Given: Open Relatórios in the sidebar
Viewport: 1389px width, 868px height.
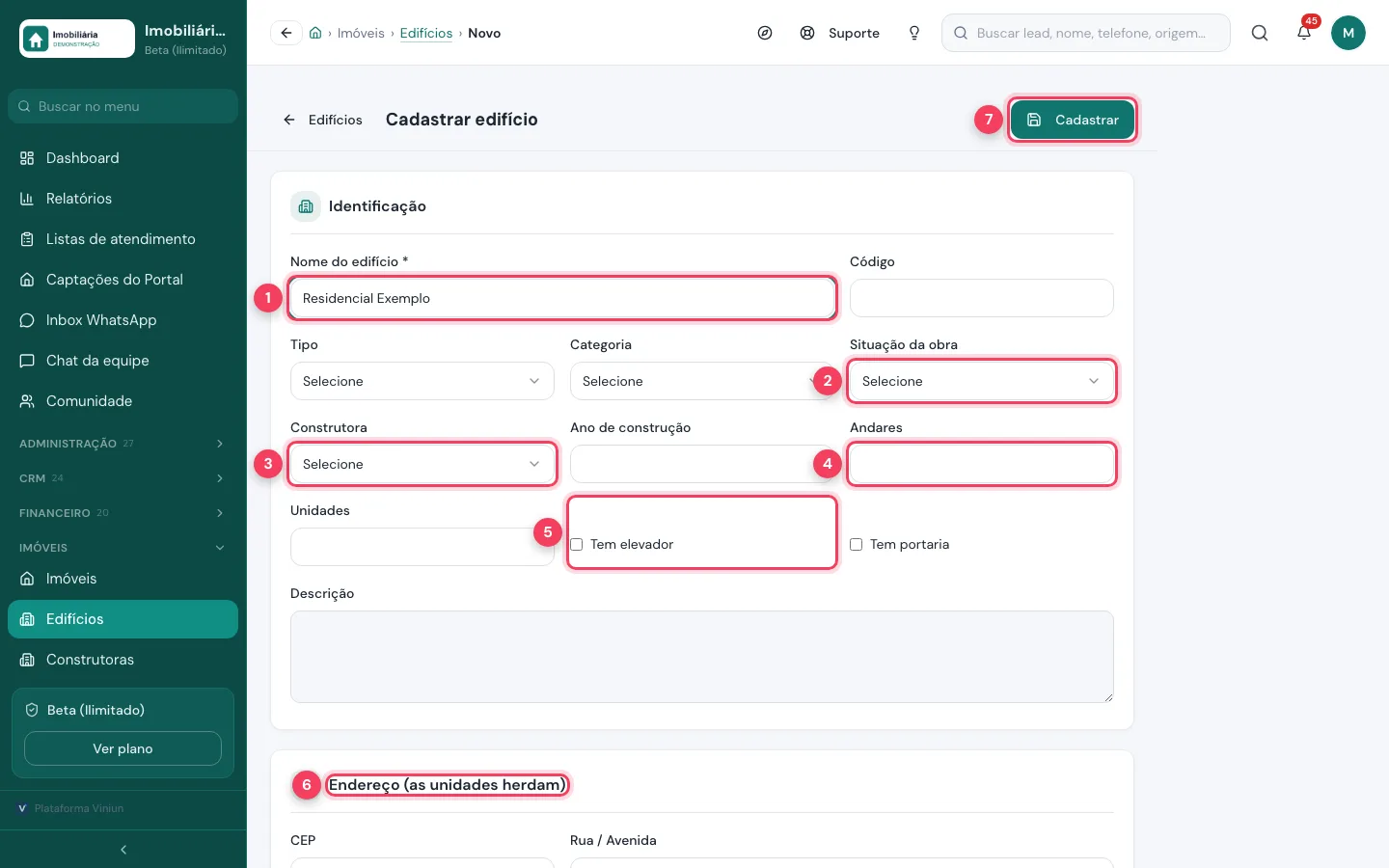Looking at the screenshot, I should tap(123, 199).
